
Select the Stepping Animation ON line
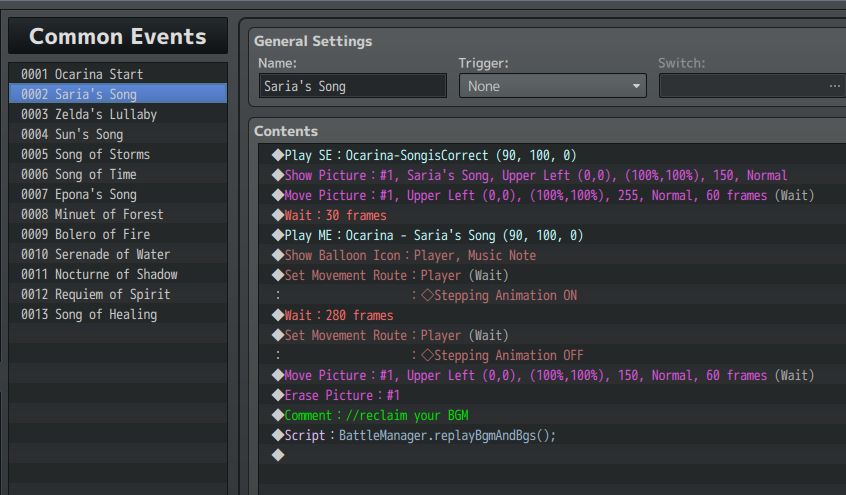click(552, 295)
